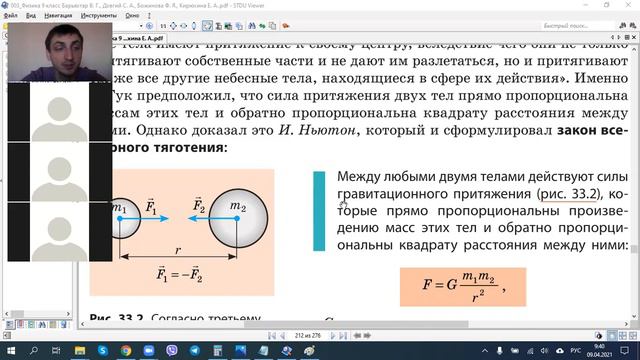Viewport: 640px width, 360px height.
Task: Open the ? help menu
Action: pyautogui.click(x=149, y=16)
